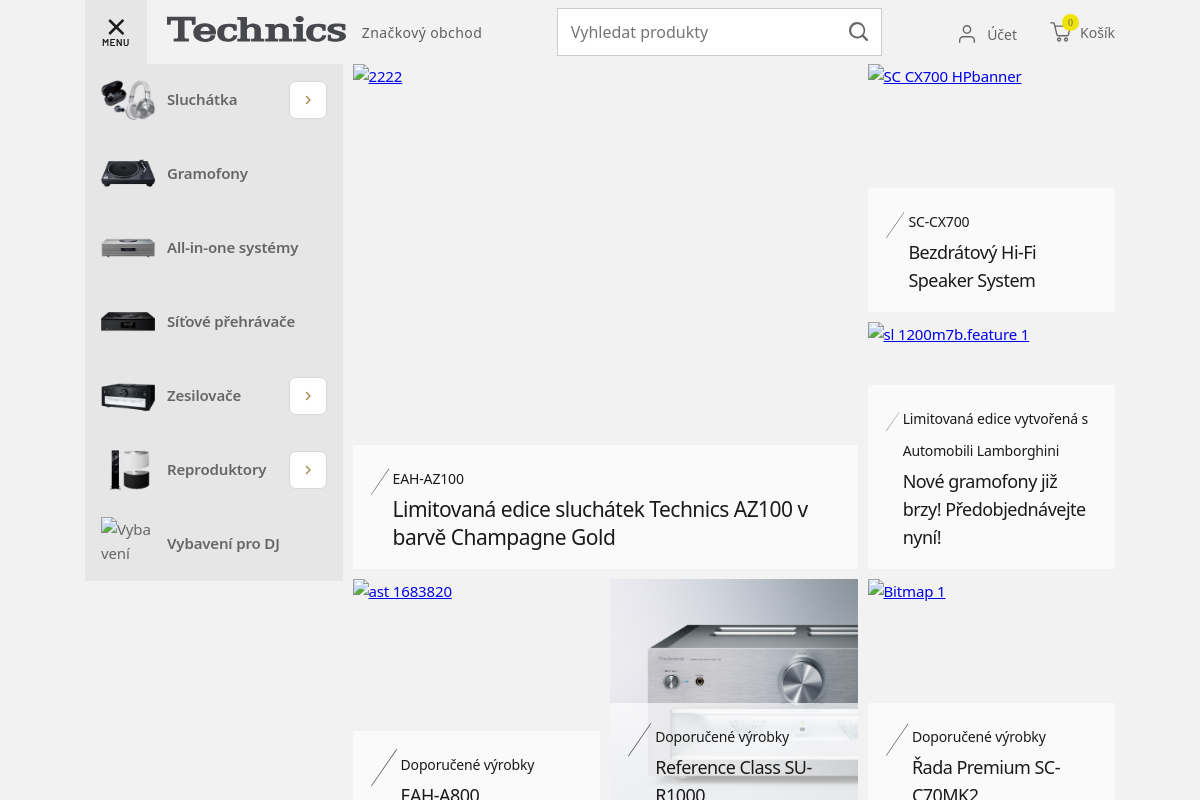Click the Zesilovače amplifier thumbnail
Screen dimensions: 1200x800
tap(128, 396)
